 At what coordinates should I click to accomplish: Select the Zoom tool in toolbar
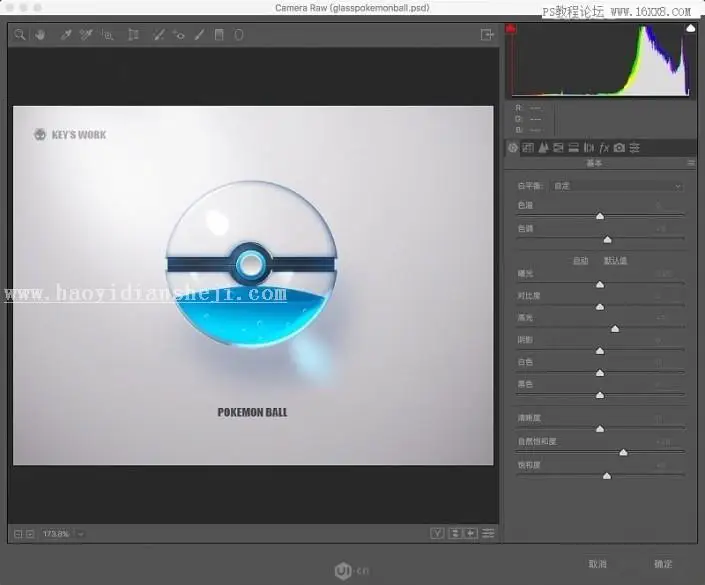click(19, 35)
